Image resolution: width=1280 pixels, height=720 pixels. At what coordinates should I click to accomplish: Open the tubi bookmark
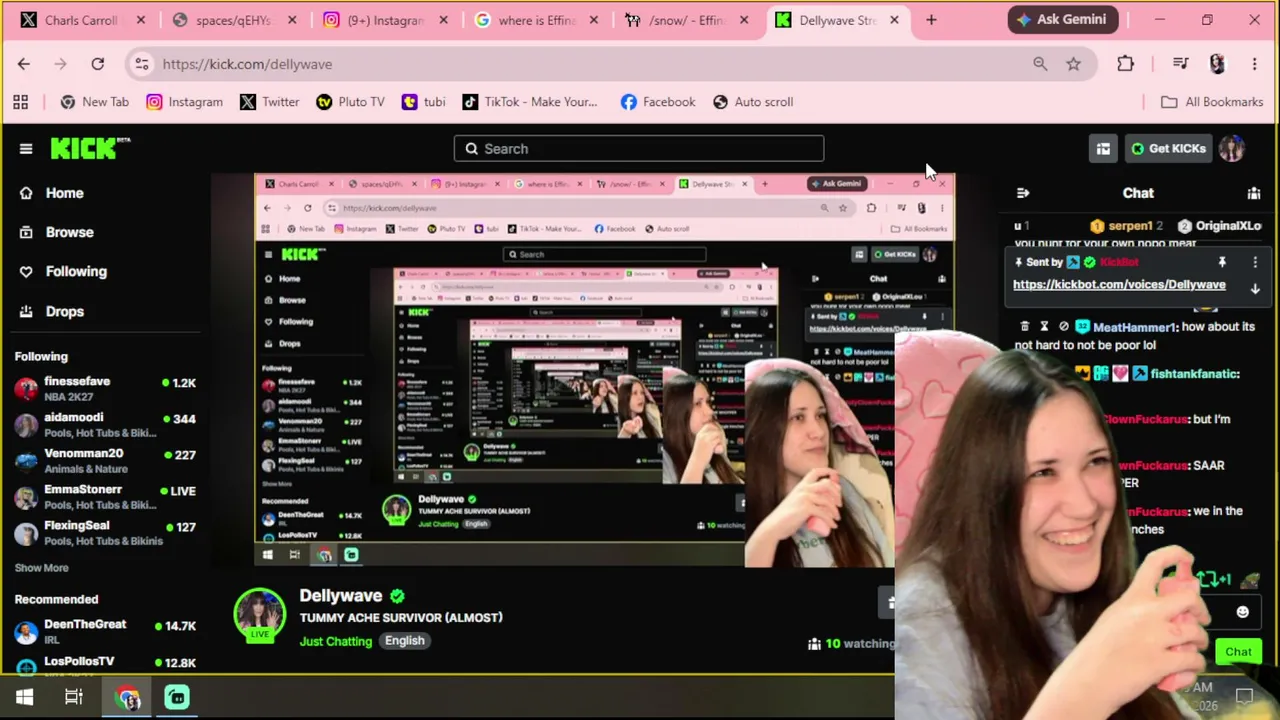(x=423, y=102)
